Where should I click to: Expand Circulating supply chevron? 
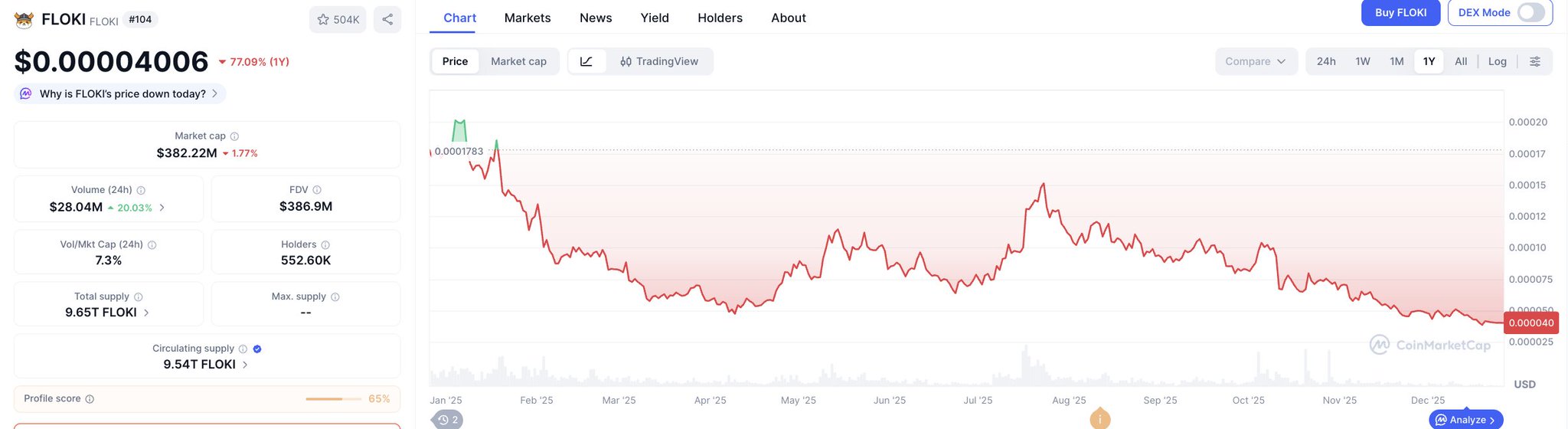245,365
